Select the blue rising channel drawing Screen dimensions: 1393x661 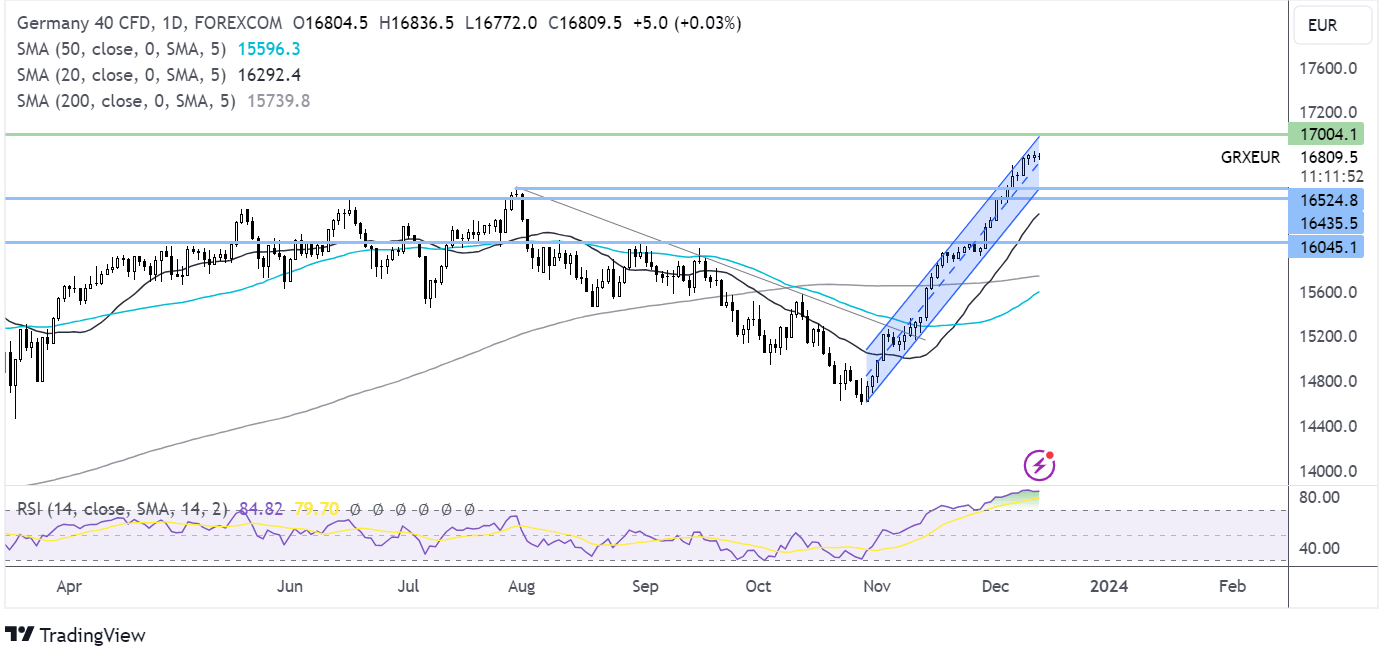pyautogui.click(x=953, y=268)
